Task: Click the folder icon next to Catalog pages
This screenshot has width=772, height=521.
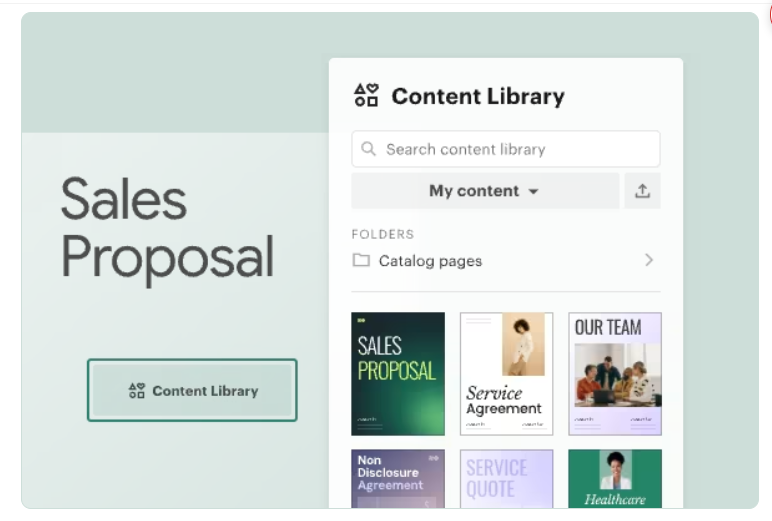Action: (361, 260)
